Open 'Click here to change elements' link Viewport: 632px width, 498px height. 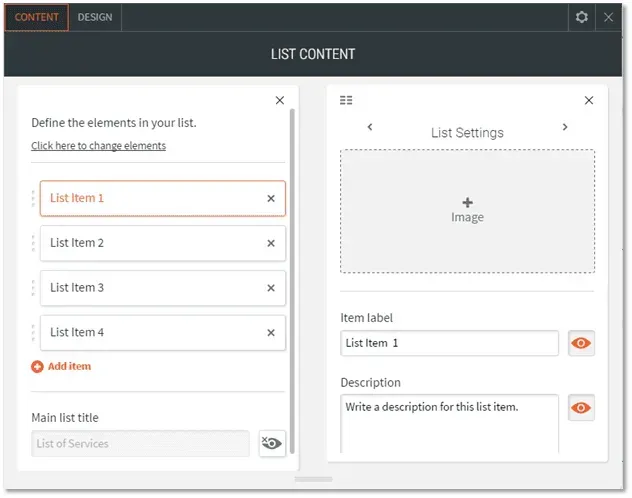click(98, 145)
